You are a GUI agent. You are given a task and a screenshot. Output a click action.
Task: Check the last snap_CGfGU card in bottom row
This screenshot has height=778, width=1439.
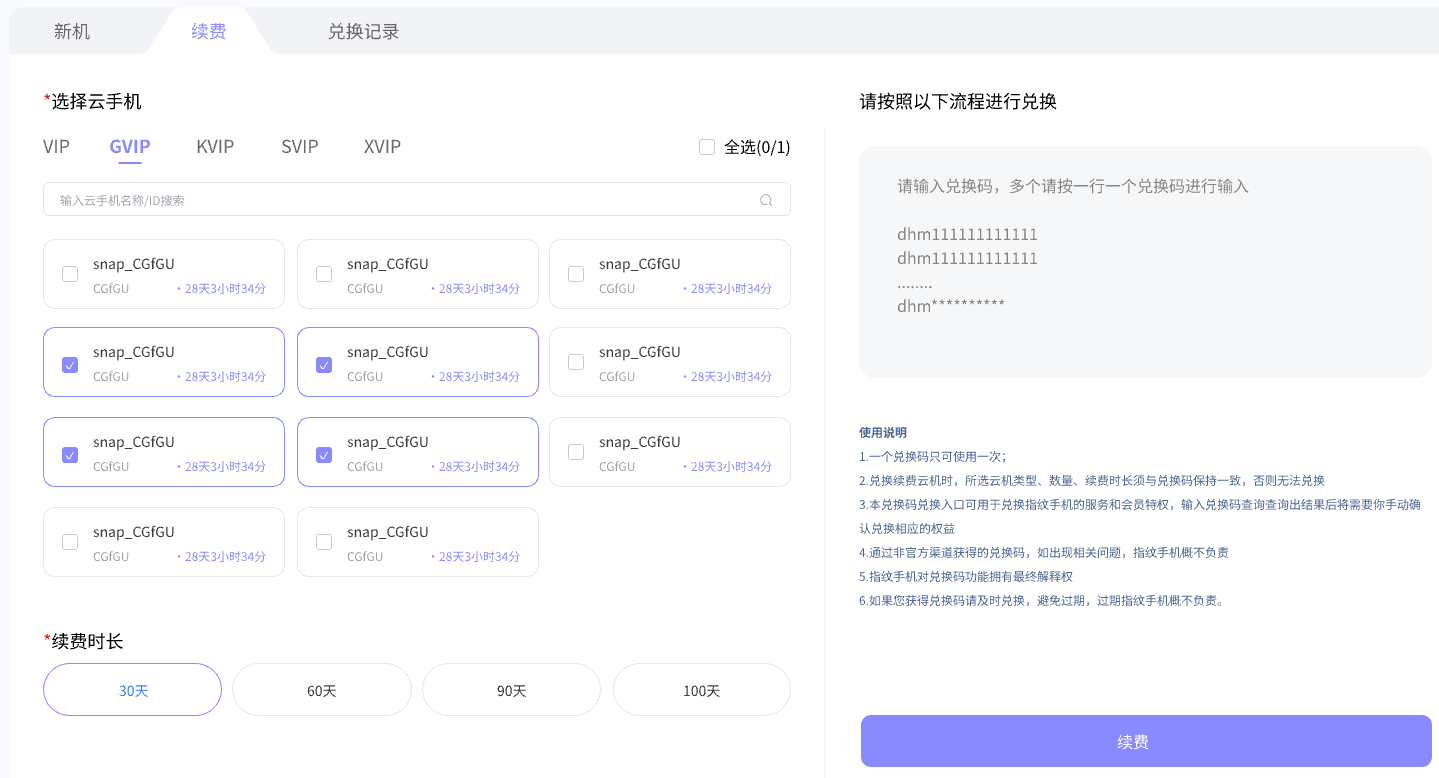(x=324, y=542)
